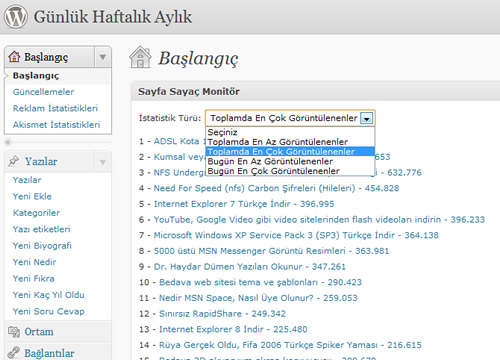The height and width of the screenshot is (360, 500).
Task: Select Bugün En Çok Görüntülenenler option
Action: [x=290, y=171]
